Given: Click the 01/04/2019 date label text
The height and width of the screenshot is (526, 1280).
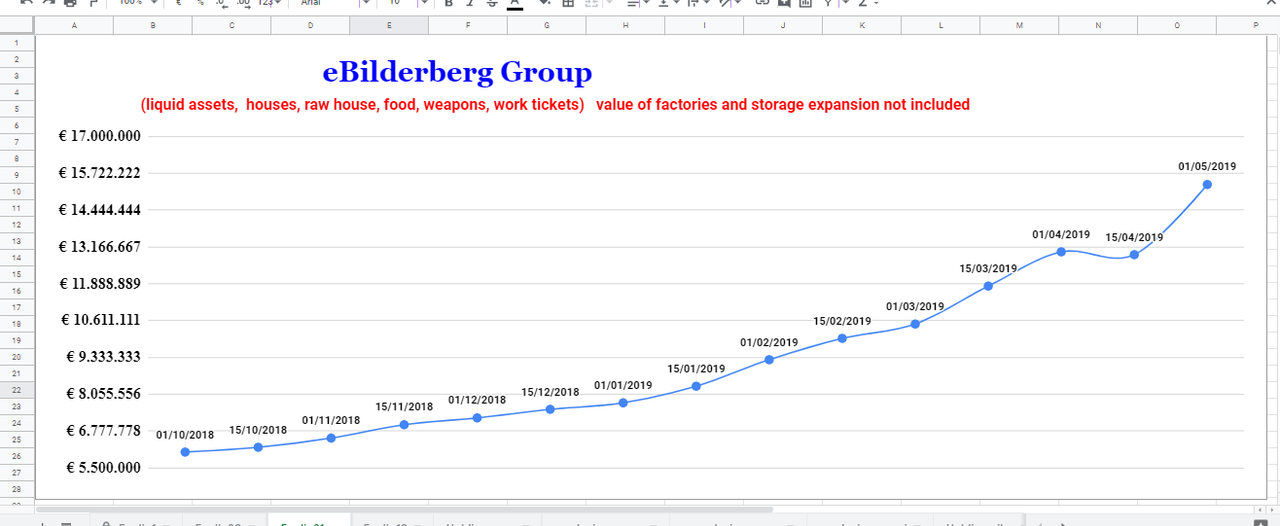Looking at the screenshot, I should click(x=1061, y=235).
